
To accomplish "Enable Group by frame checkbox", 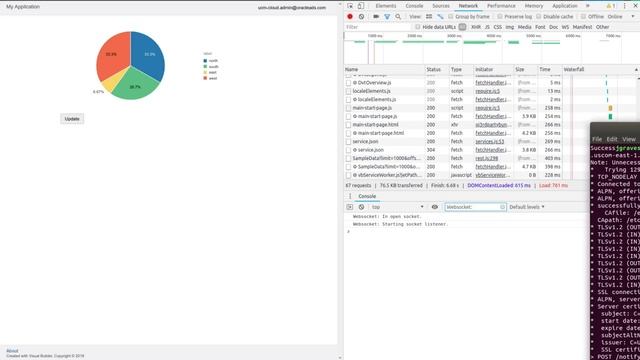I will (x=451, y=17).
